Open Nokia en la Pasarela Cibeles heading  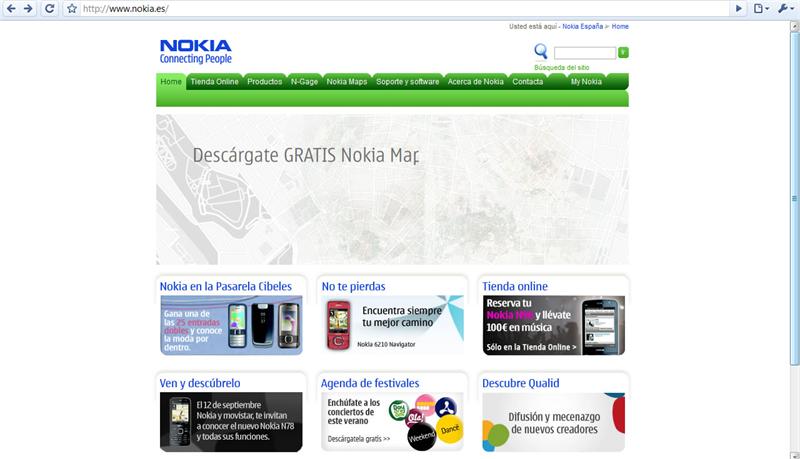tap(226, 287)
